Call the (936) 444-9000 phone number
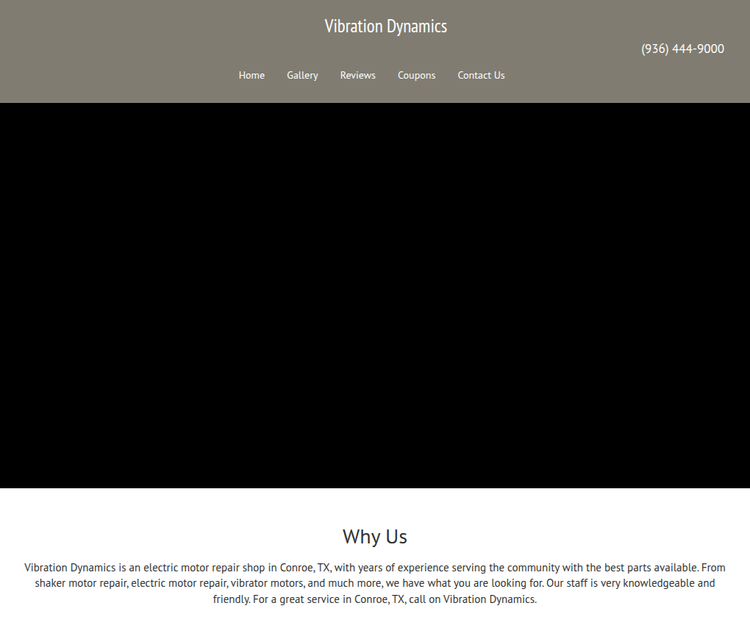 (x=682, y=49)
